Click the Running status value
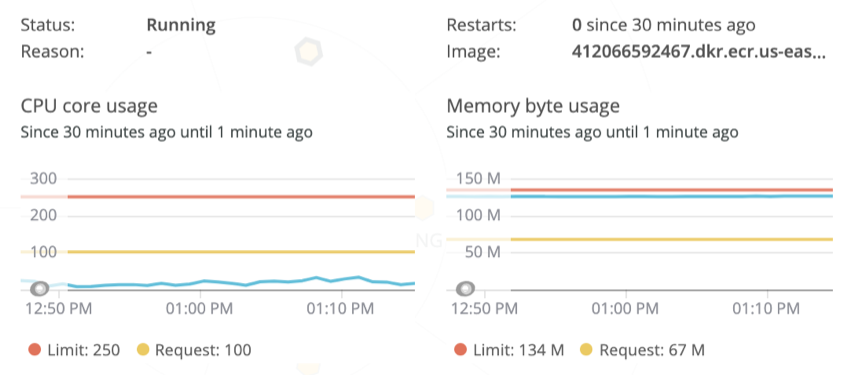The image size is (864, 375). 181,25
